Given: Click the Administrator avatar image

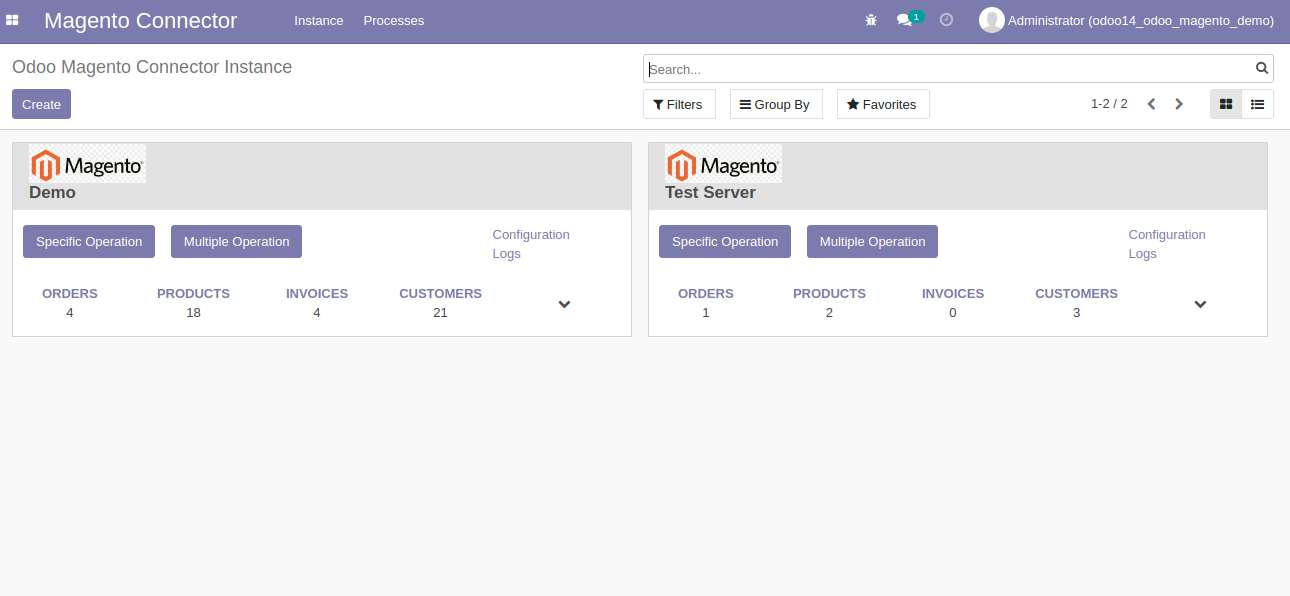Looking at the screenshot, I should pyautogui.click(x=991, y=19).
